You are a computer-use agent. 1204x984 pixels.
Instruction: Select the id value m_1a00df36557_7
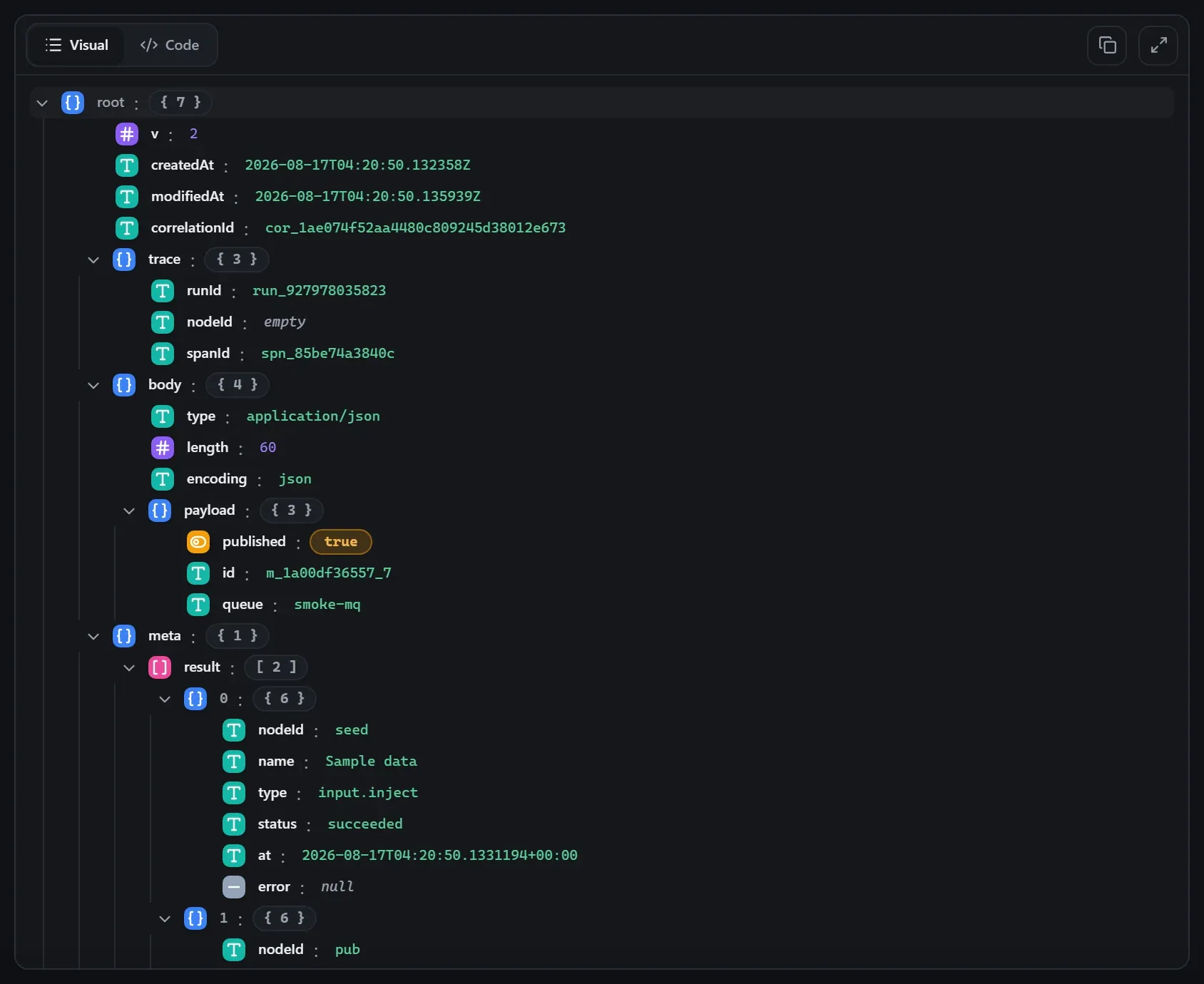pos(329,573)
